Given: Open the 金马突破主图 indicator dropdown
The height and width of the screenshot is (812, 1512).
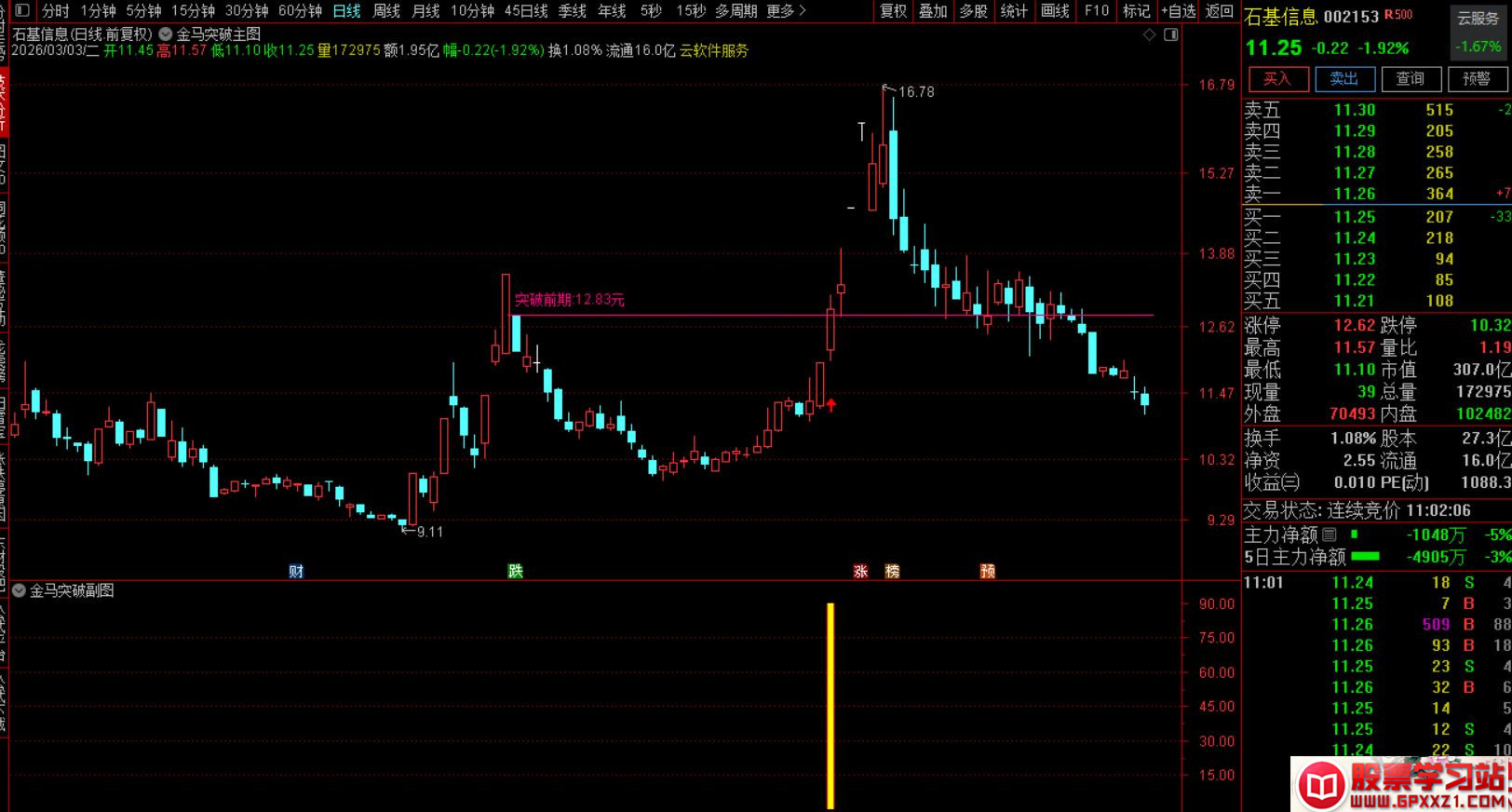Looking at the screenshot, I should point(166,34).
